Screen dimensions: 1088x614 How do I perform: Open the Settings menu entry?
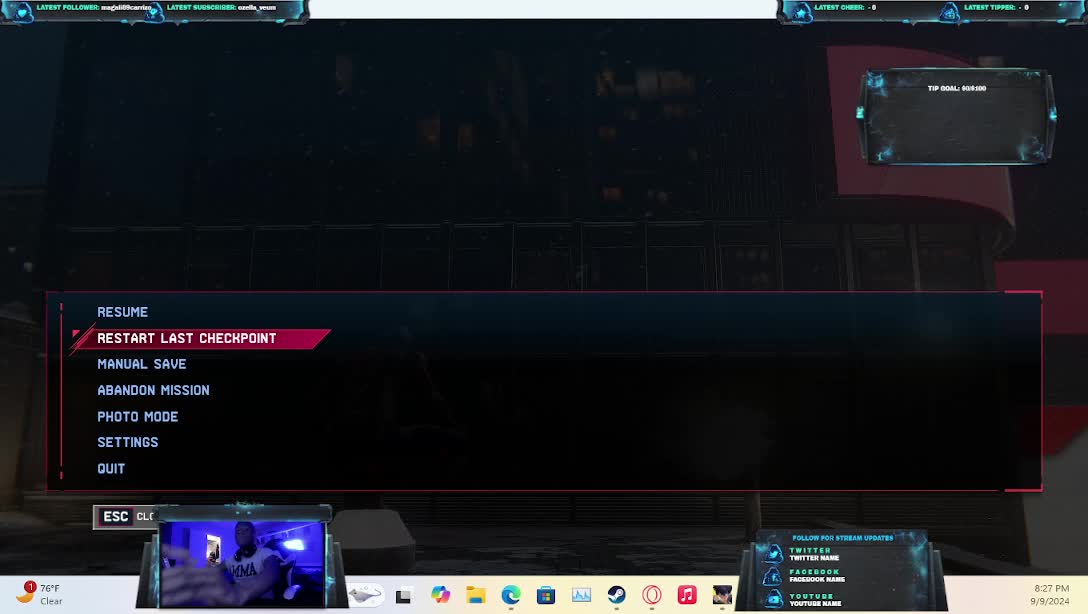tap(128, 443)
